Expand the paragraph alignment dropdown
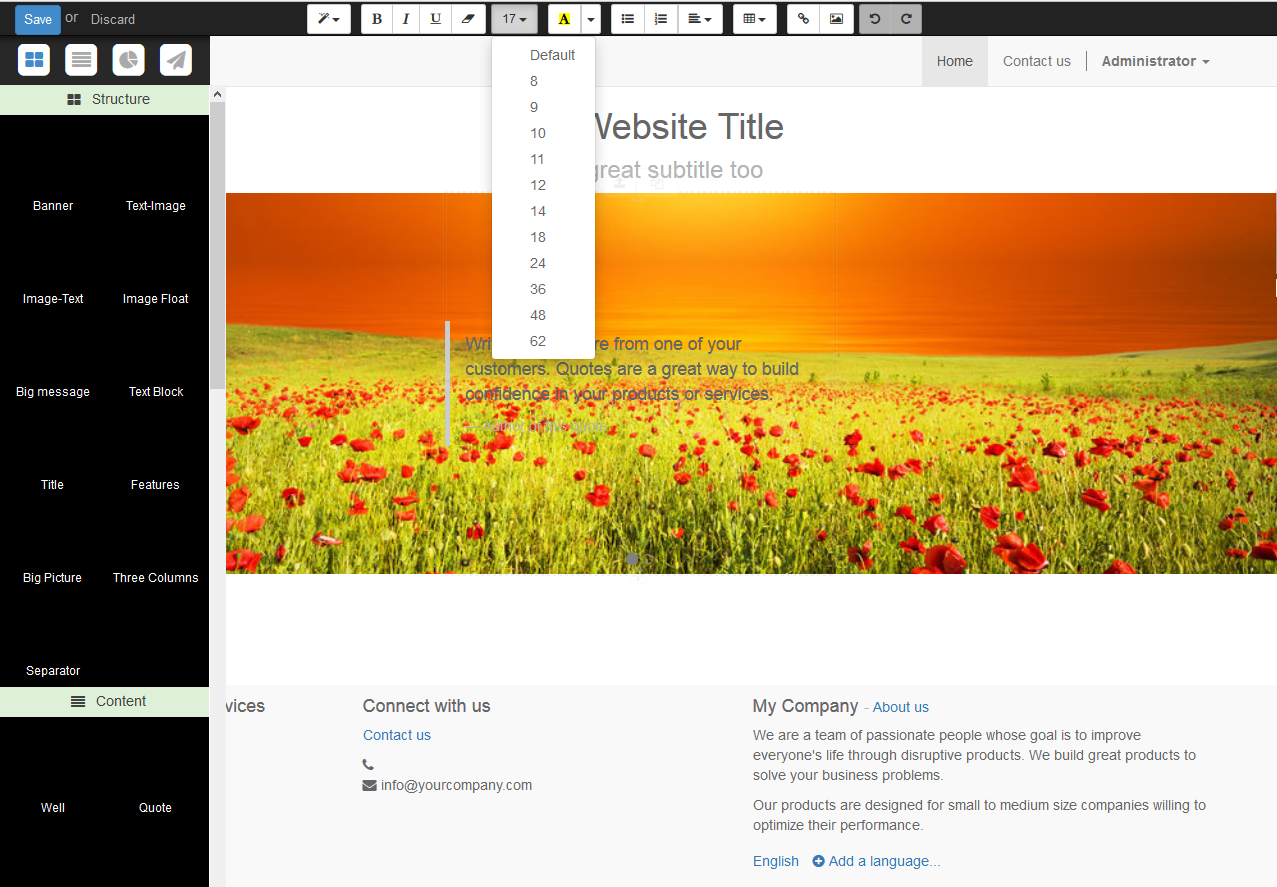The width and height of the screenshot is (1277, 887). [700, 19]
